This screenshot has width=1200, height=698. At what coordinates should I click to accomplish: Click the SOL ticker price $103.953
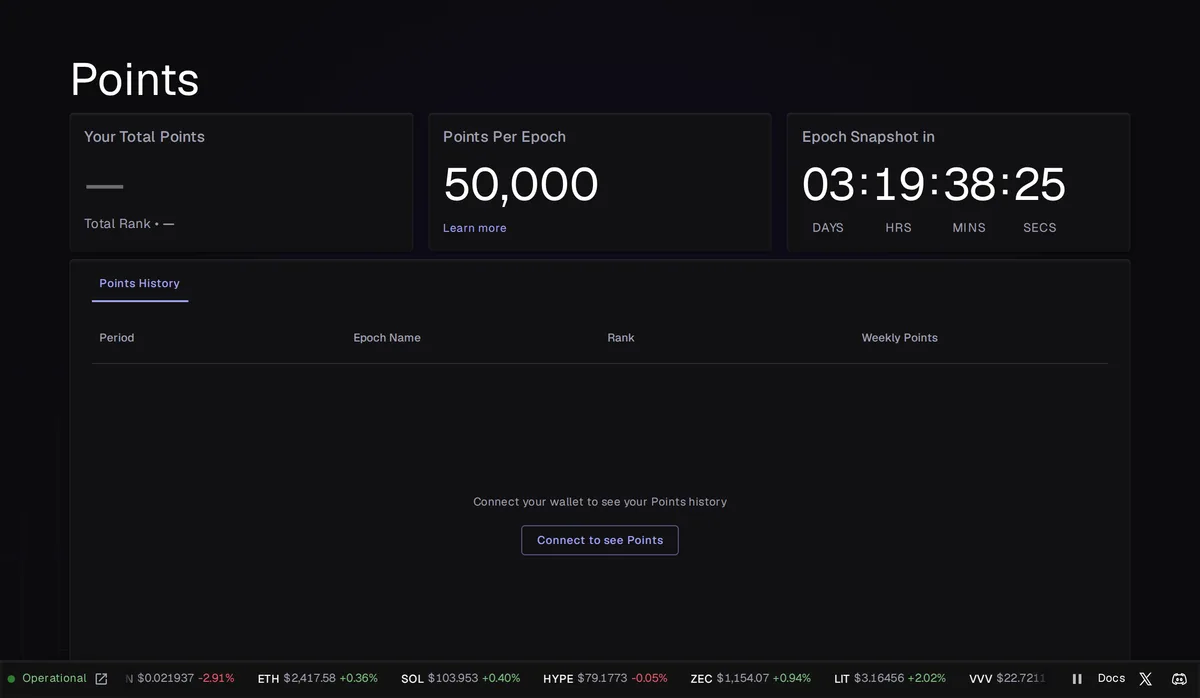click(x=453, y=679)
